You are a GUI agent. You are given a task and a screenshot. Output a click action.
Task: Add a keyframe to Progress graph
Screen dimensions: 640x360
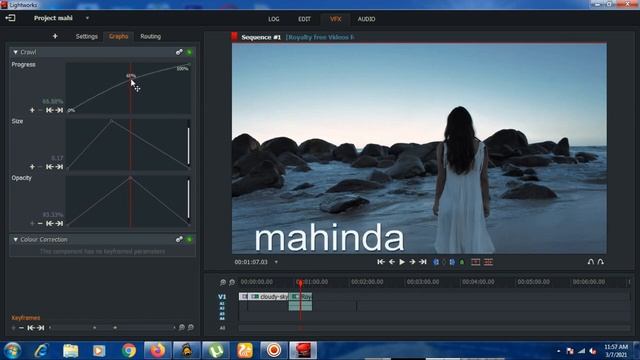click(x=32, y=110)
